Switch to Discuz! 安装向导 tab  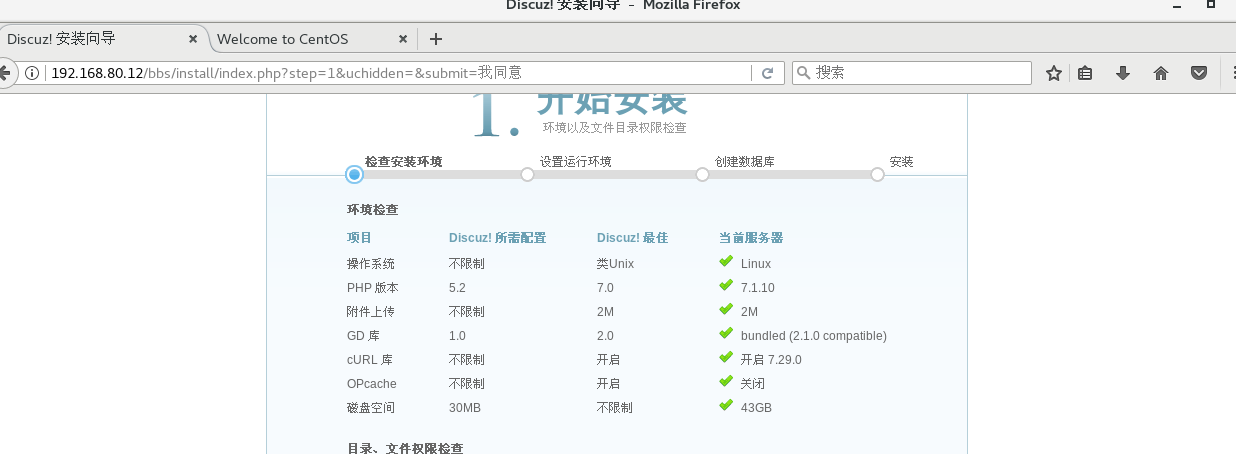click(x=104, y=39)
